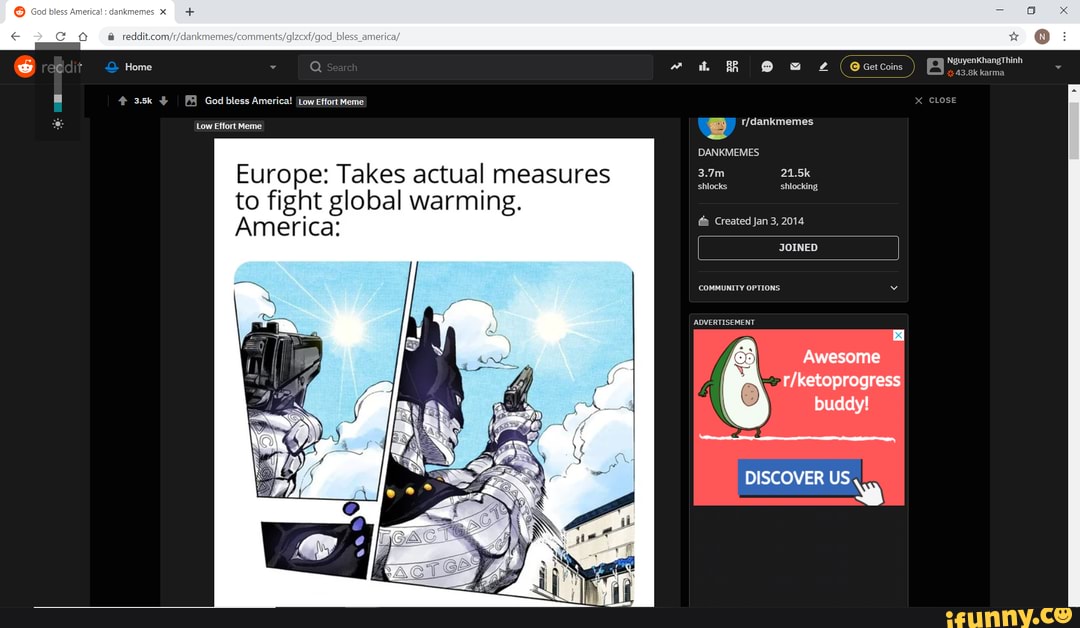Bookmark this page with the star icon
This screenshot has height=628, width=1080.
pos(1013,36)
